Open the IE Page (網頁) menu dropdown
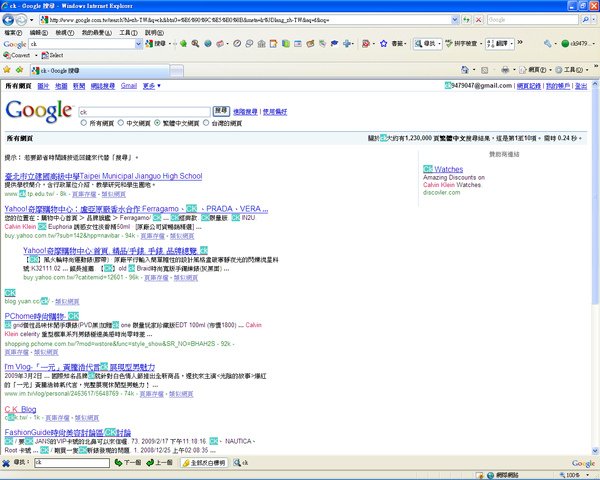The image size is (600, 480). click(535, 70)
